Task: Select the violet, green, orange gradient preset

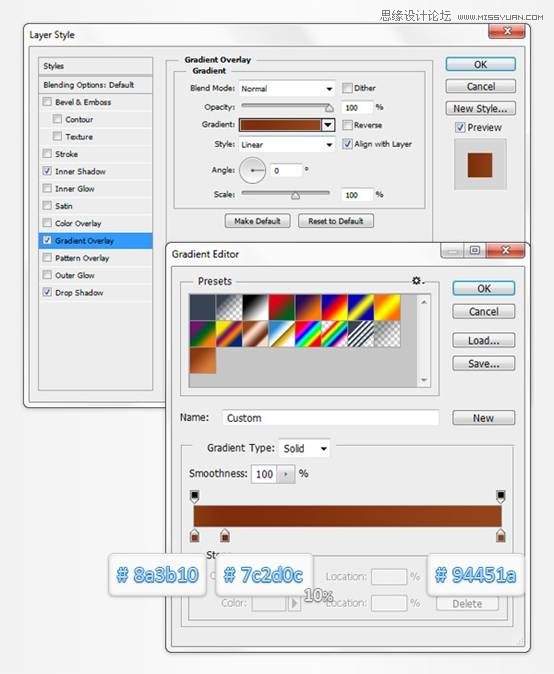Action: 202,334
